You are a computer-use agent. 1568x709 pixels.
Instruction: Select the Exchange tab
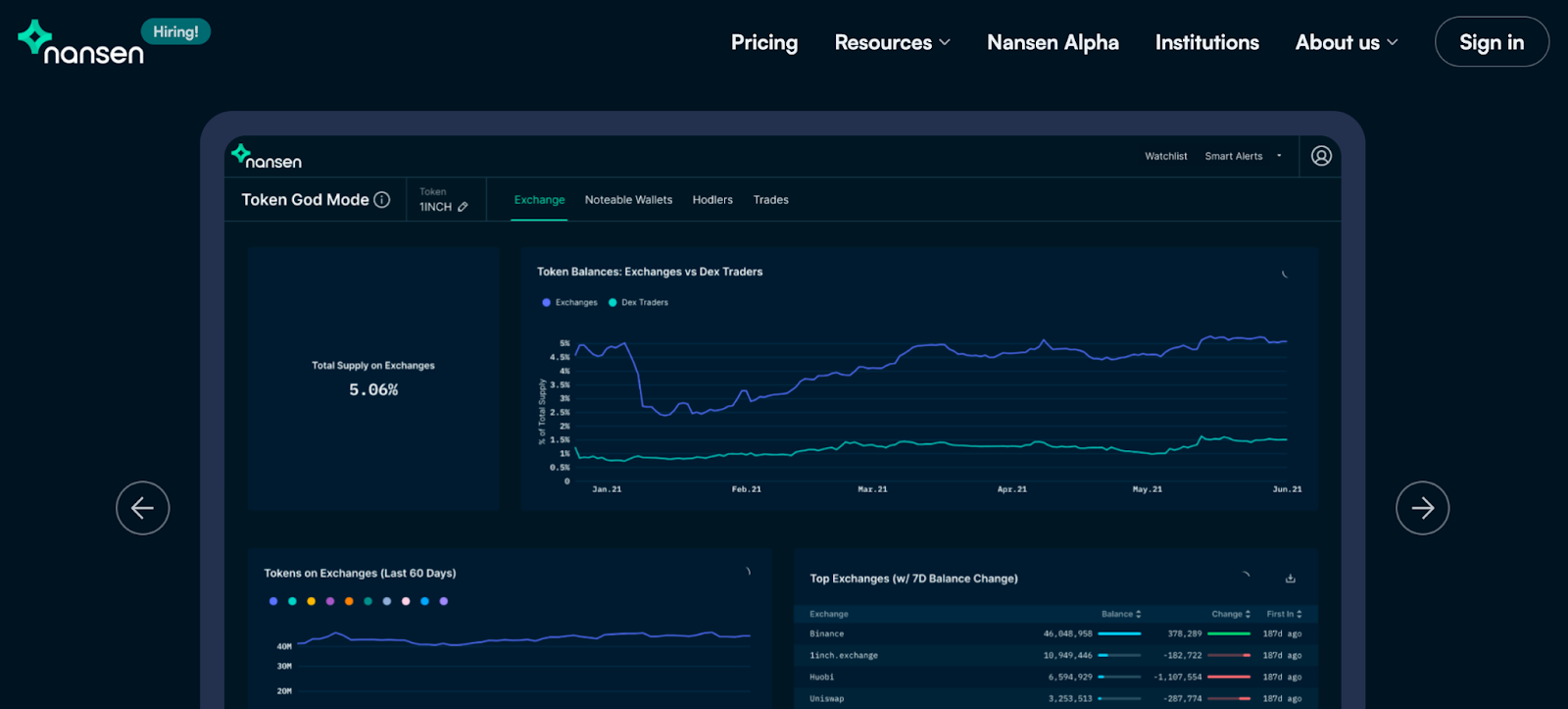pos(539,200)
